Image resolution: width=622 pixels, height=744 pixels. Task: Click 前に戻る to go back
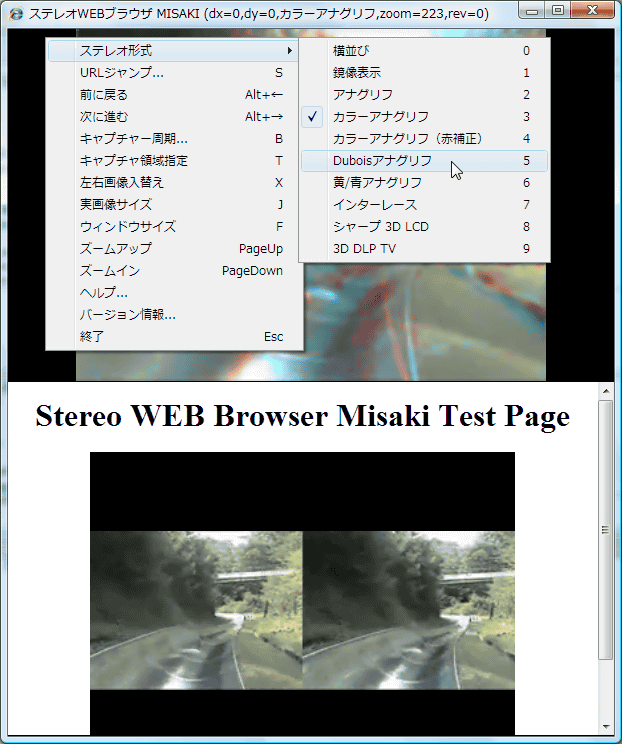pos(103,95)
